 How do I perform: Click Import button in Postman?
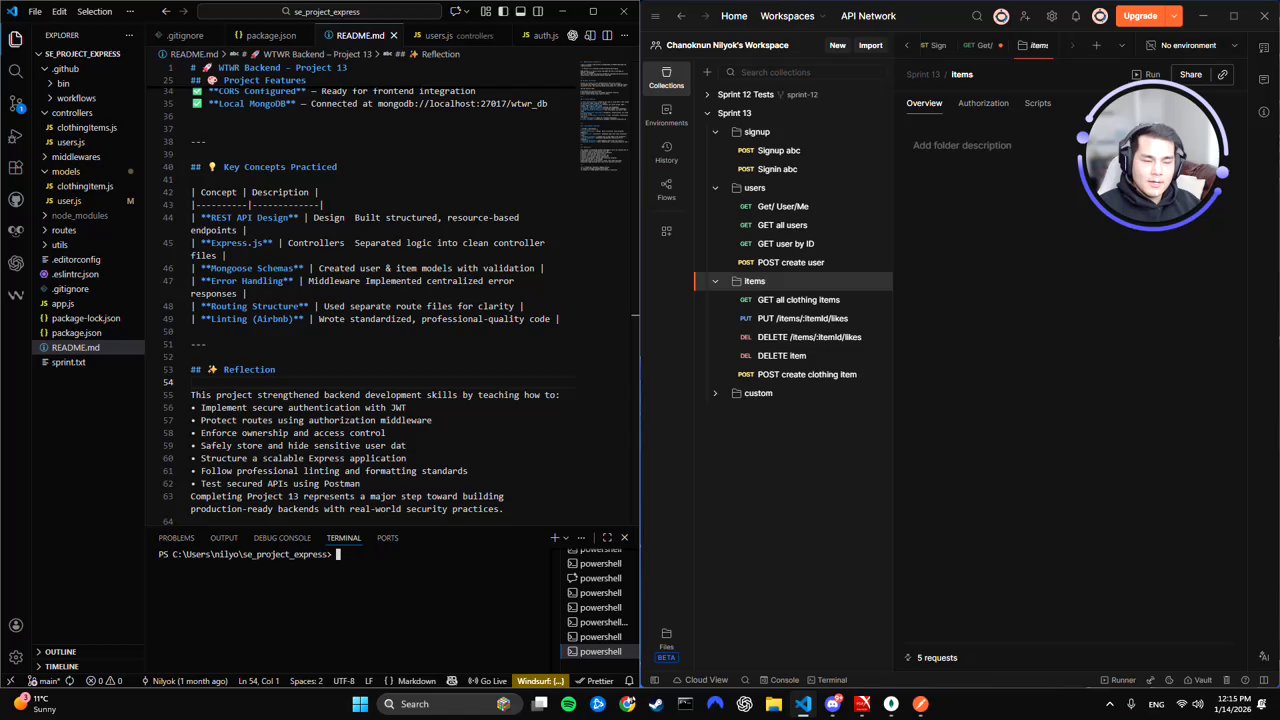click(x=870, y=45)
